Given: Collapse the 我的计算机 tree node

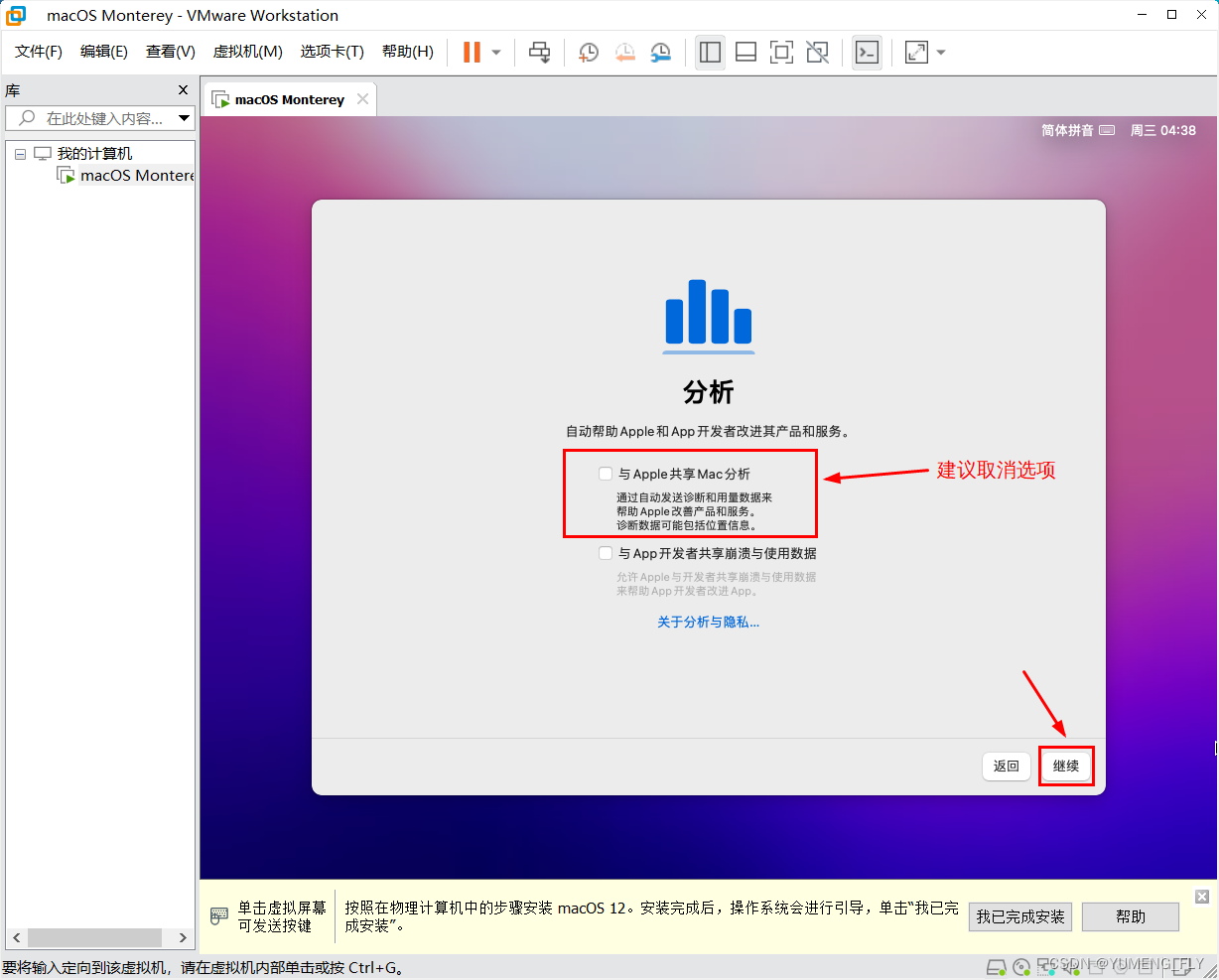Looking at the screenshot, I should coord(20,154).
